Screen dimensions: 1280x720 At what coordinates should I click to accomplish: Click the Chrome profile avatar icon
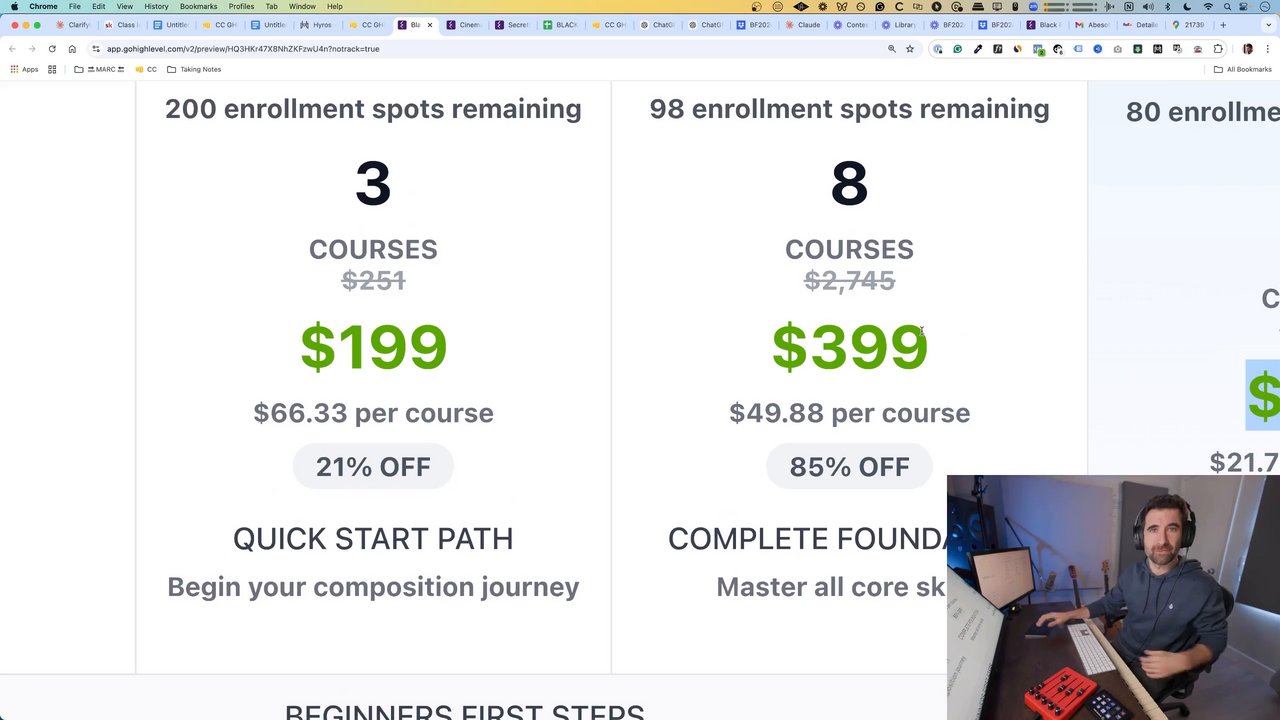pyautogui.click(x=1248, y=49)
